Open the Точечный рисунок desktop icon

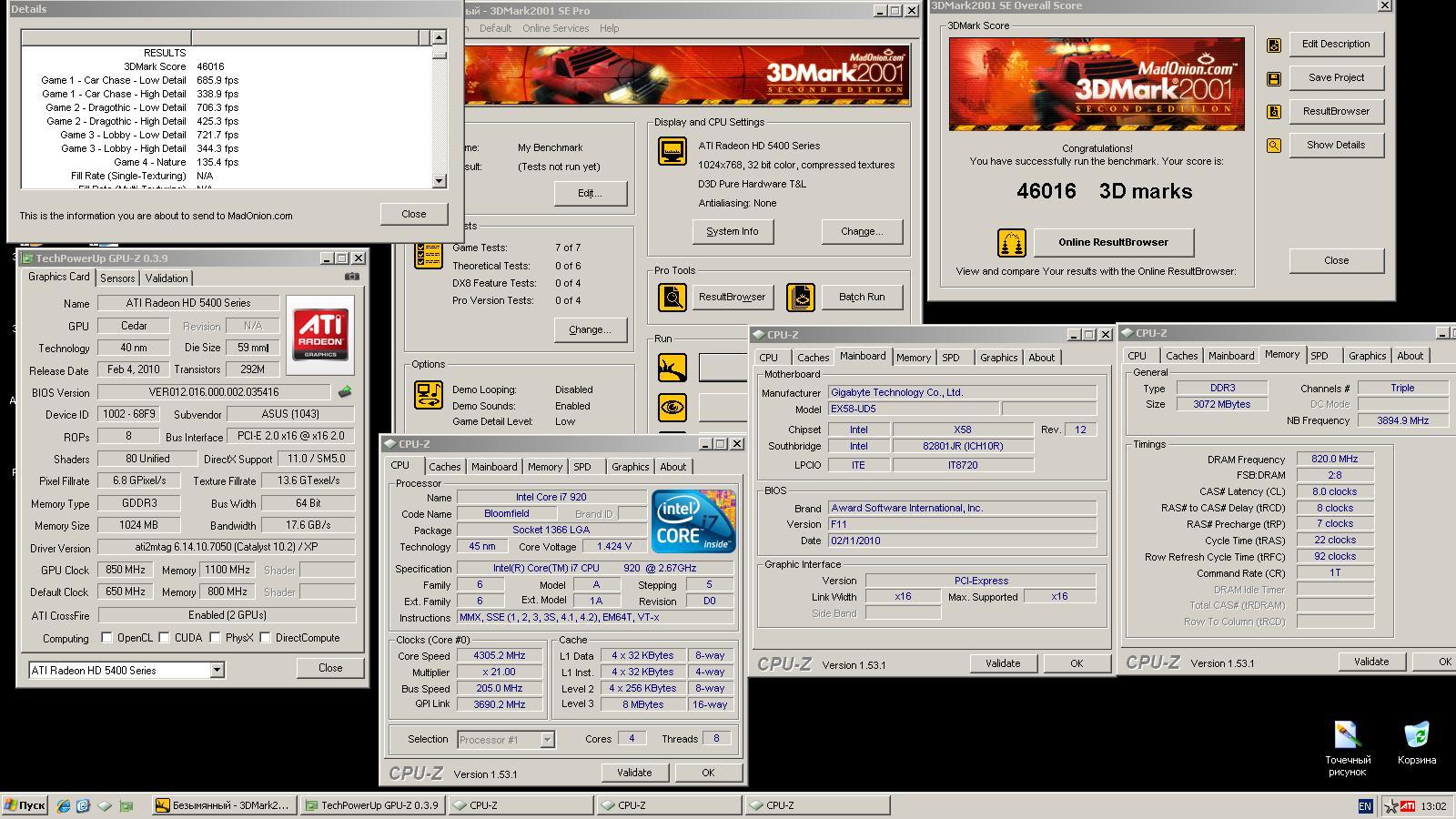(1347, 748)
